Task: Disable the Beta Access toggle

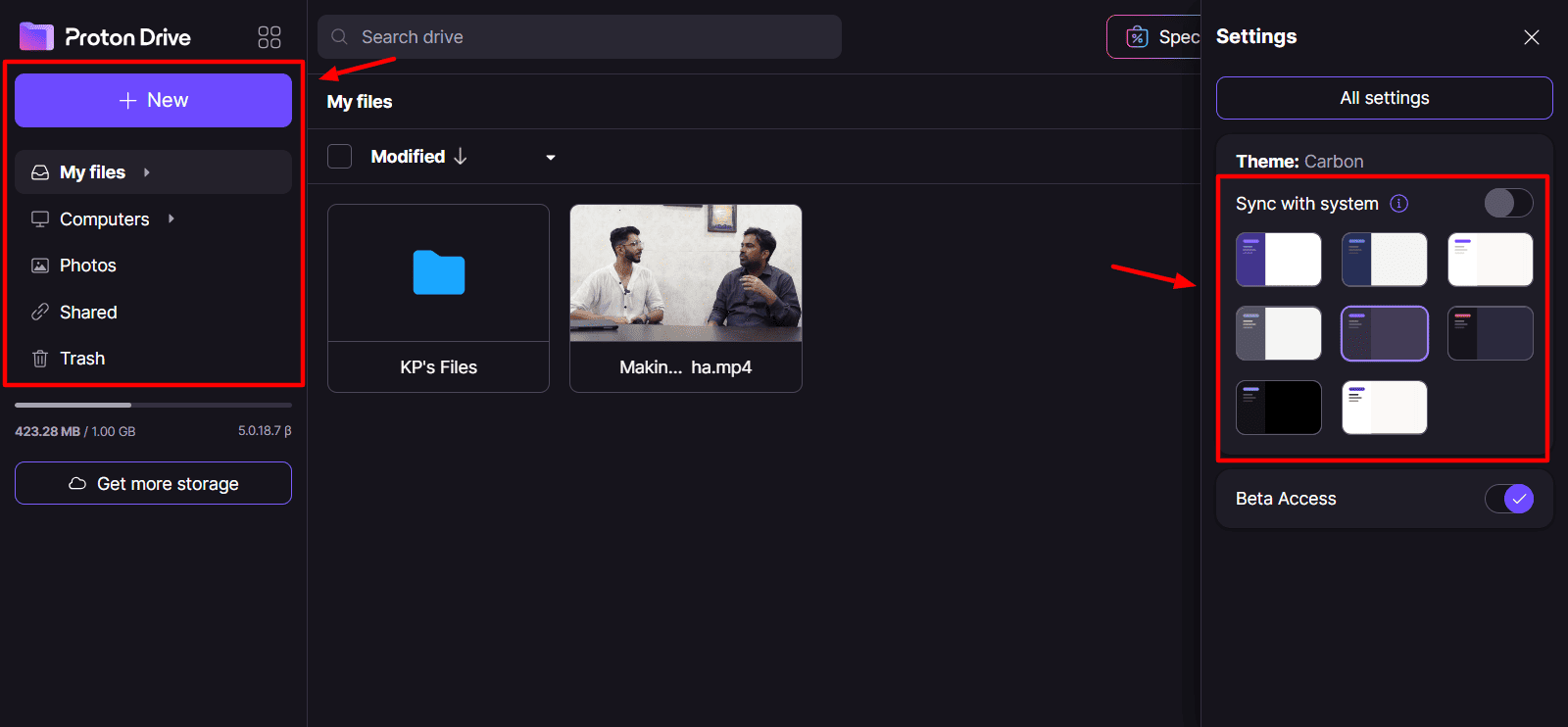Action: (x=1508, y=499)
